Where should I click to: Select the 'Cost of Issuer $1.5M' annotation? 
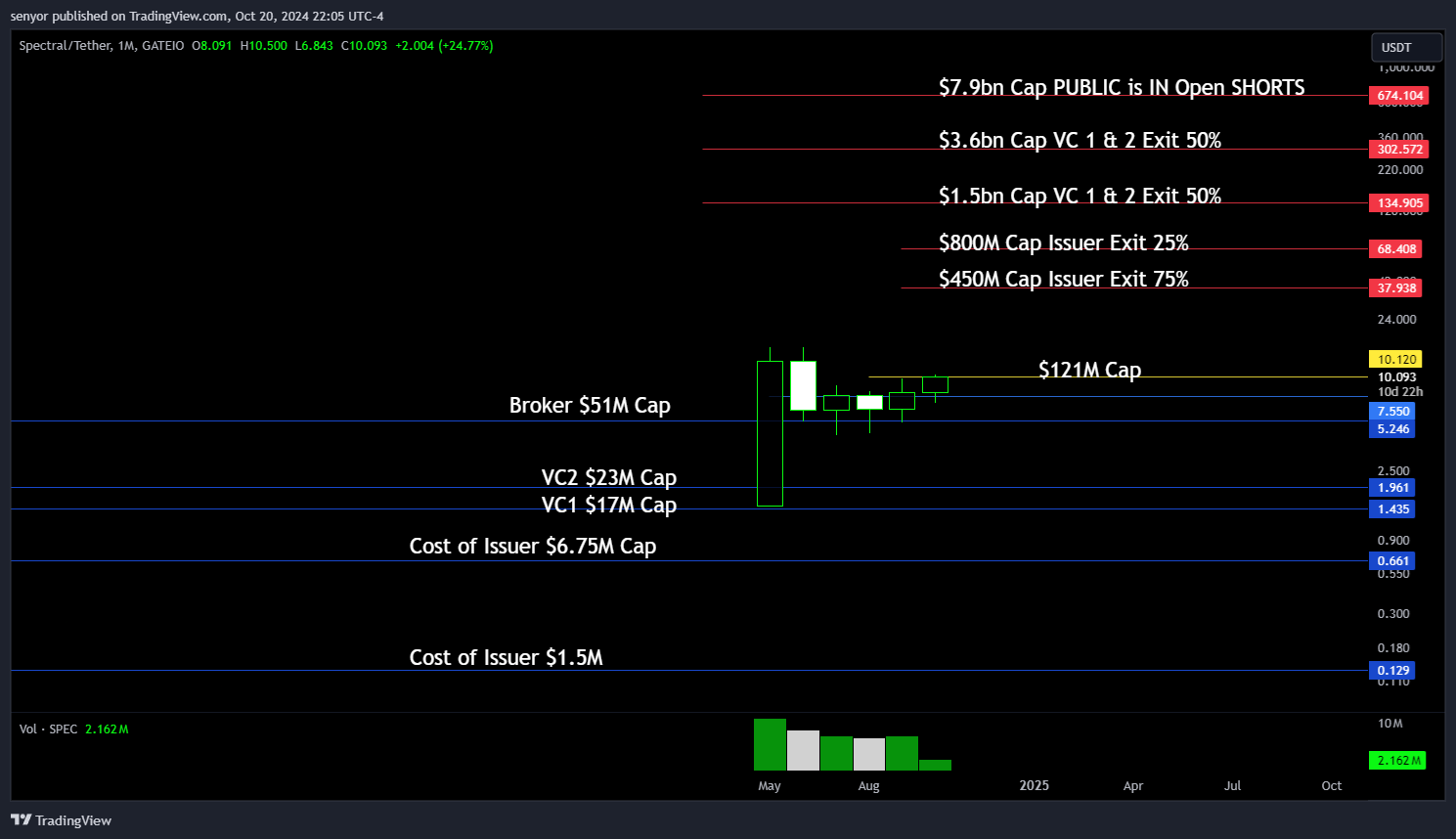tap(506, 658)
